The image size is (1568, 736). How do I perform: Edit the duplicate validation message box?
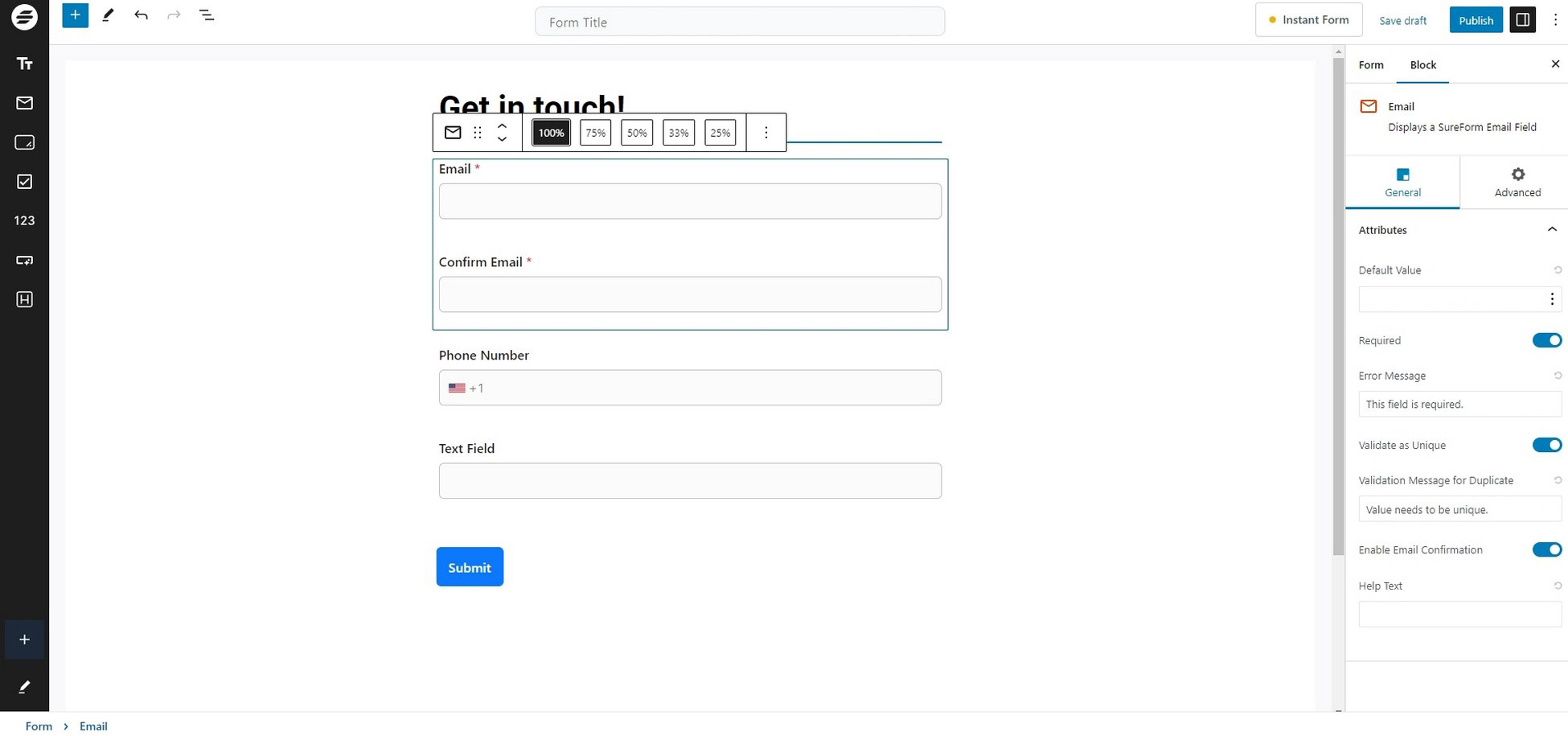coord(1459,509)
